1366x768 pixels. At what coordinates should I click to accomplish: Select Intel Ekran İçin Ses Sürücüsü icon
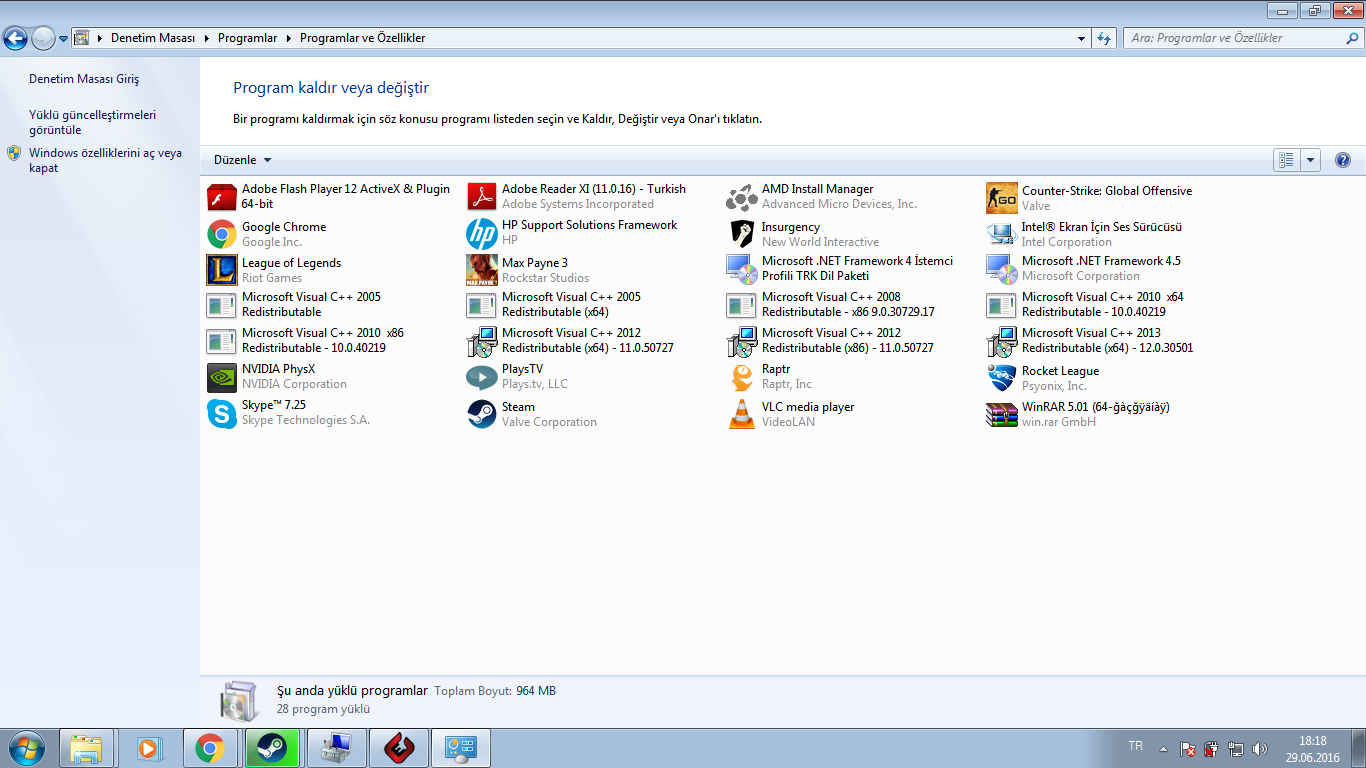[1002, 234]
